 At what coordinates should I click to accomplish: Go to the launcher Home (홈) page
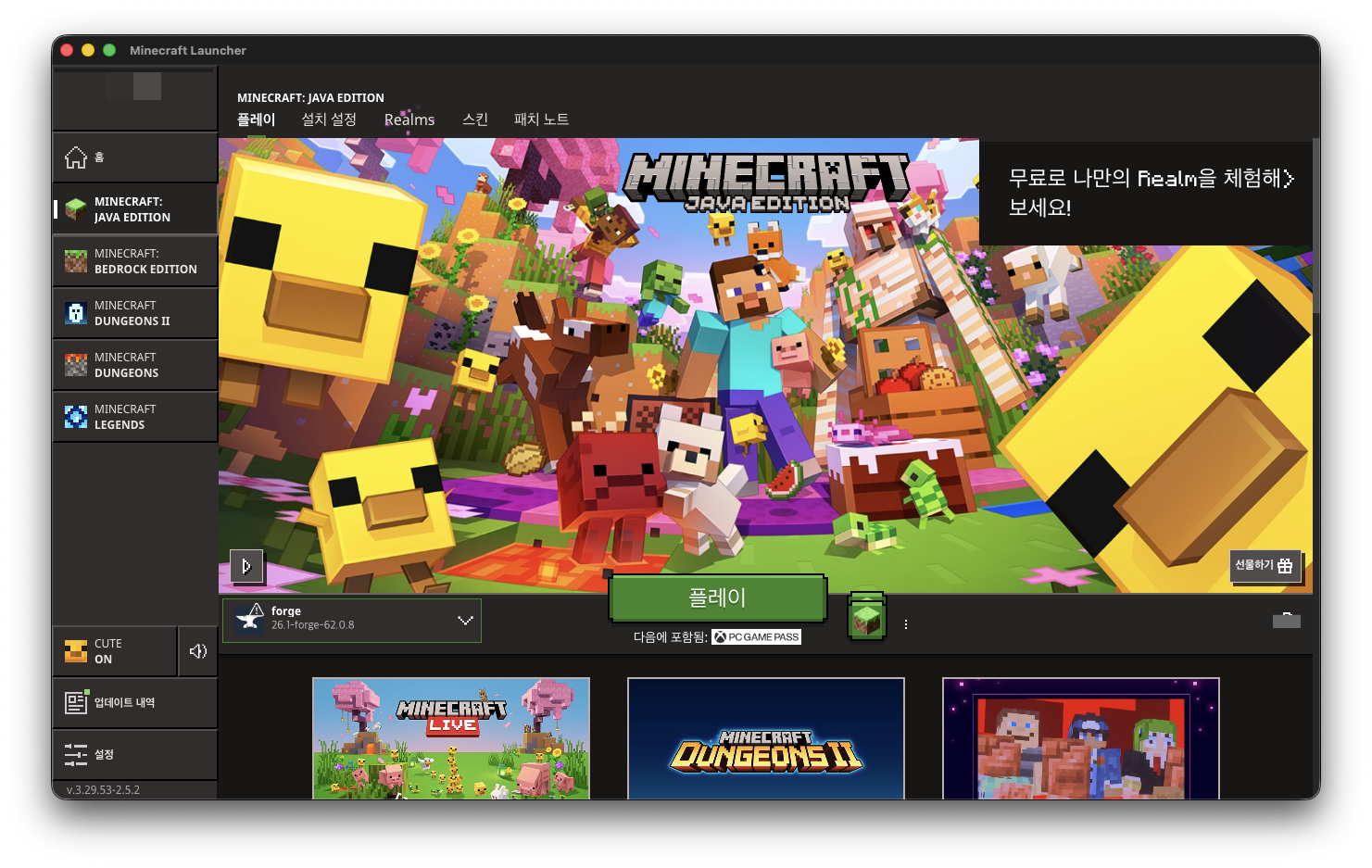tap(135, 157)
